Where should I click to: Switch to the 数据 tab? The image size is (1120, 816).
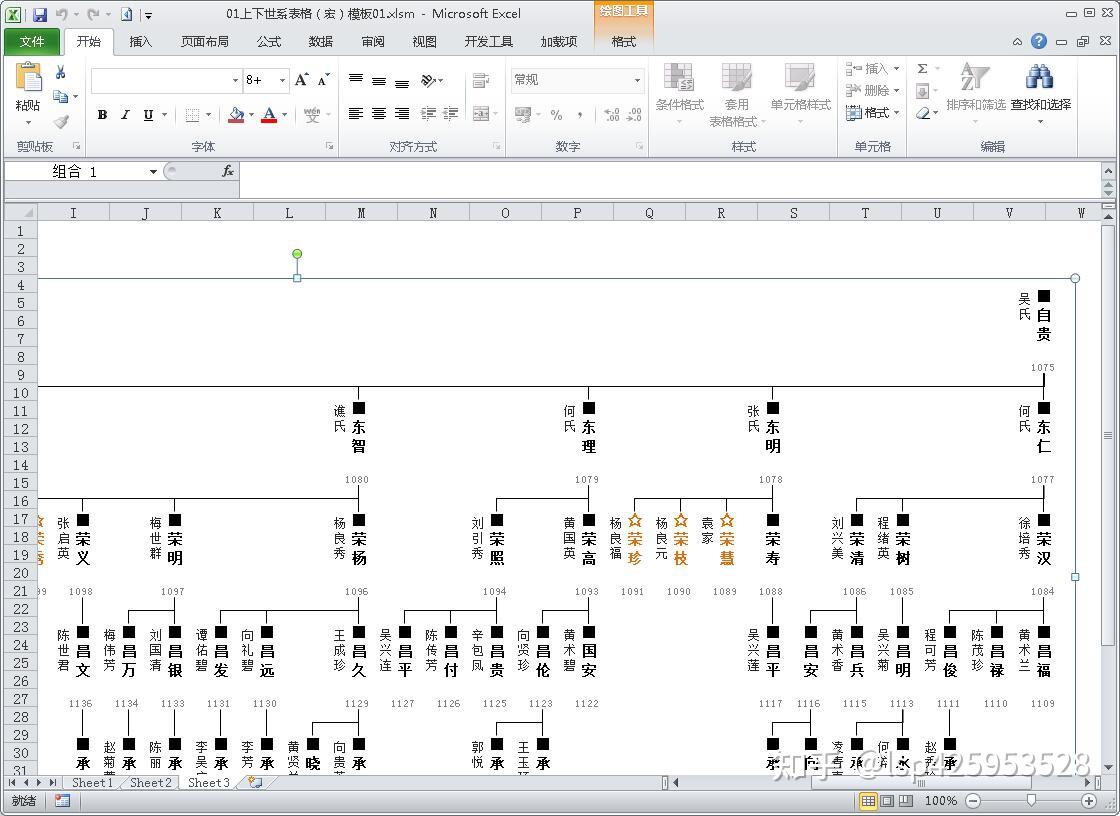coord(321,41)
